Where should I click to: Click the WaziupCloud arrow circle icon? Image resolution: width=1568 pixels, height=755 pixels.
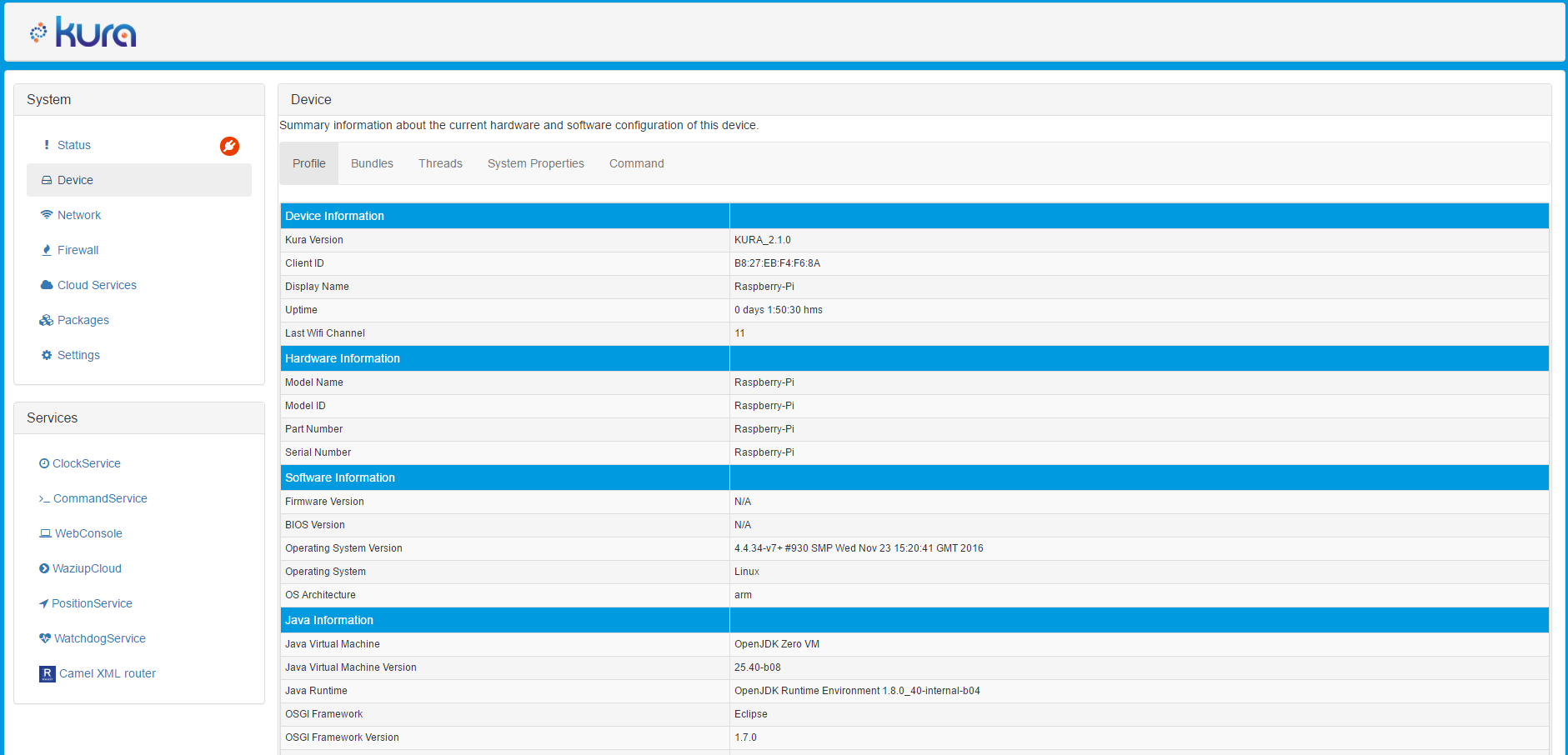[44, 568]
